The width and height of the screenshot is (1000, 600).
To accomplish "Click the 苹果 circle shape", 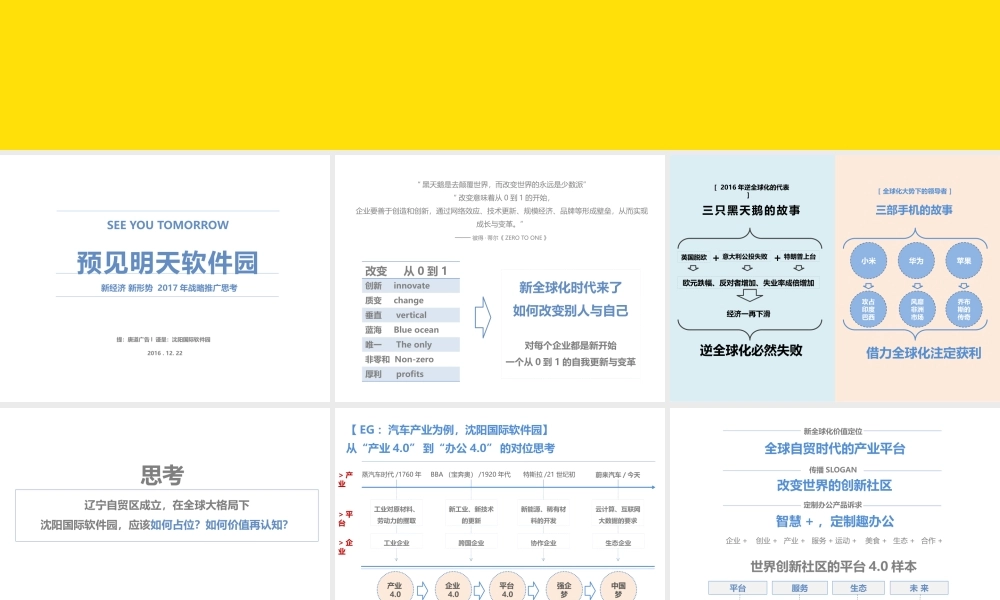I will coord(964,258).
